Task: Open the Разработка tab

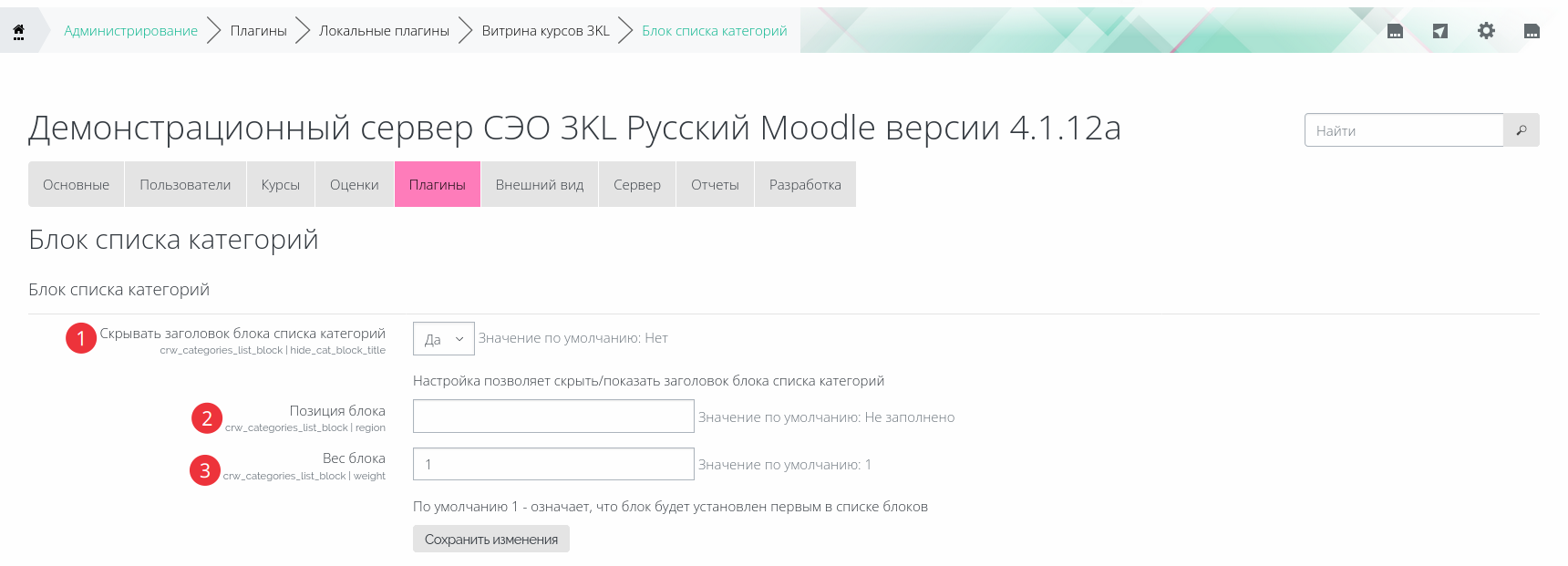Action: click(805, 184)
